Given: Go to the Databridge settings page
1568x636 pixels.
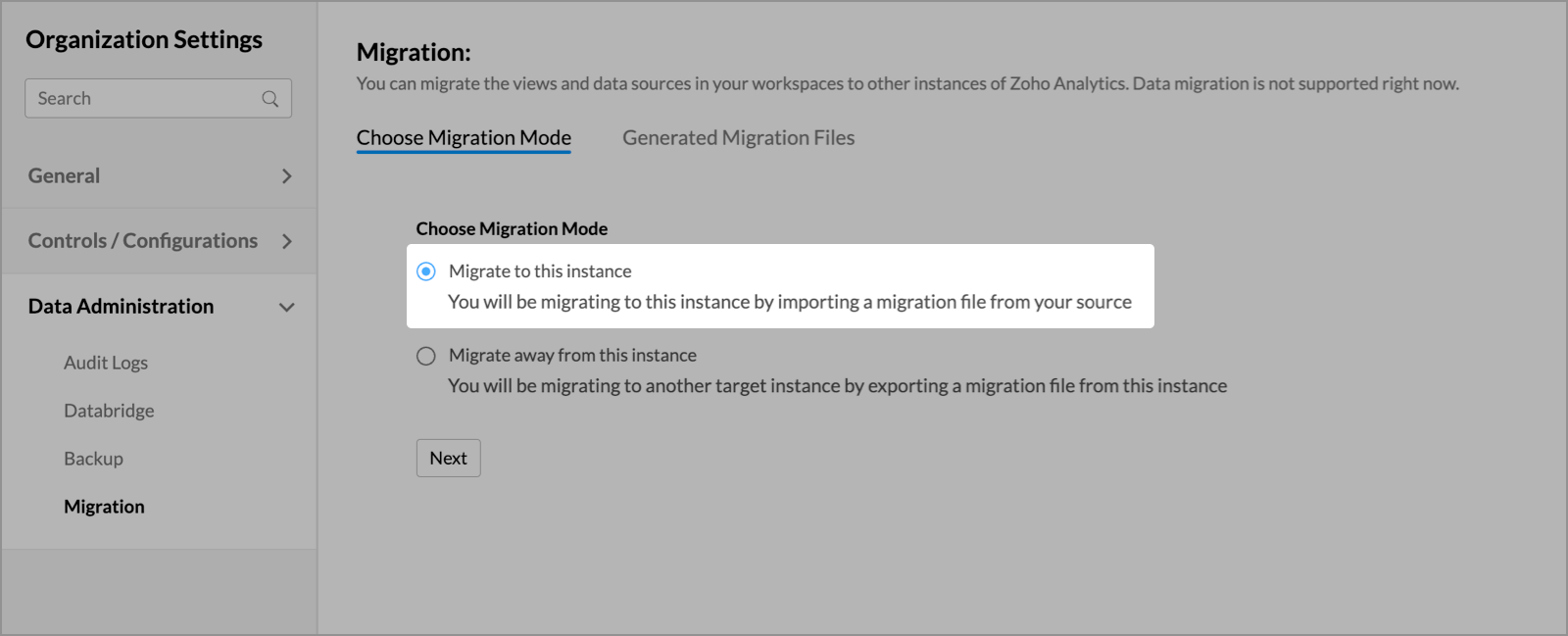Looking at the screenshot, I should [x=109, y=411].
